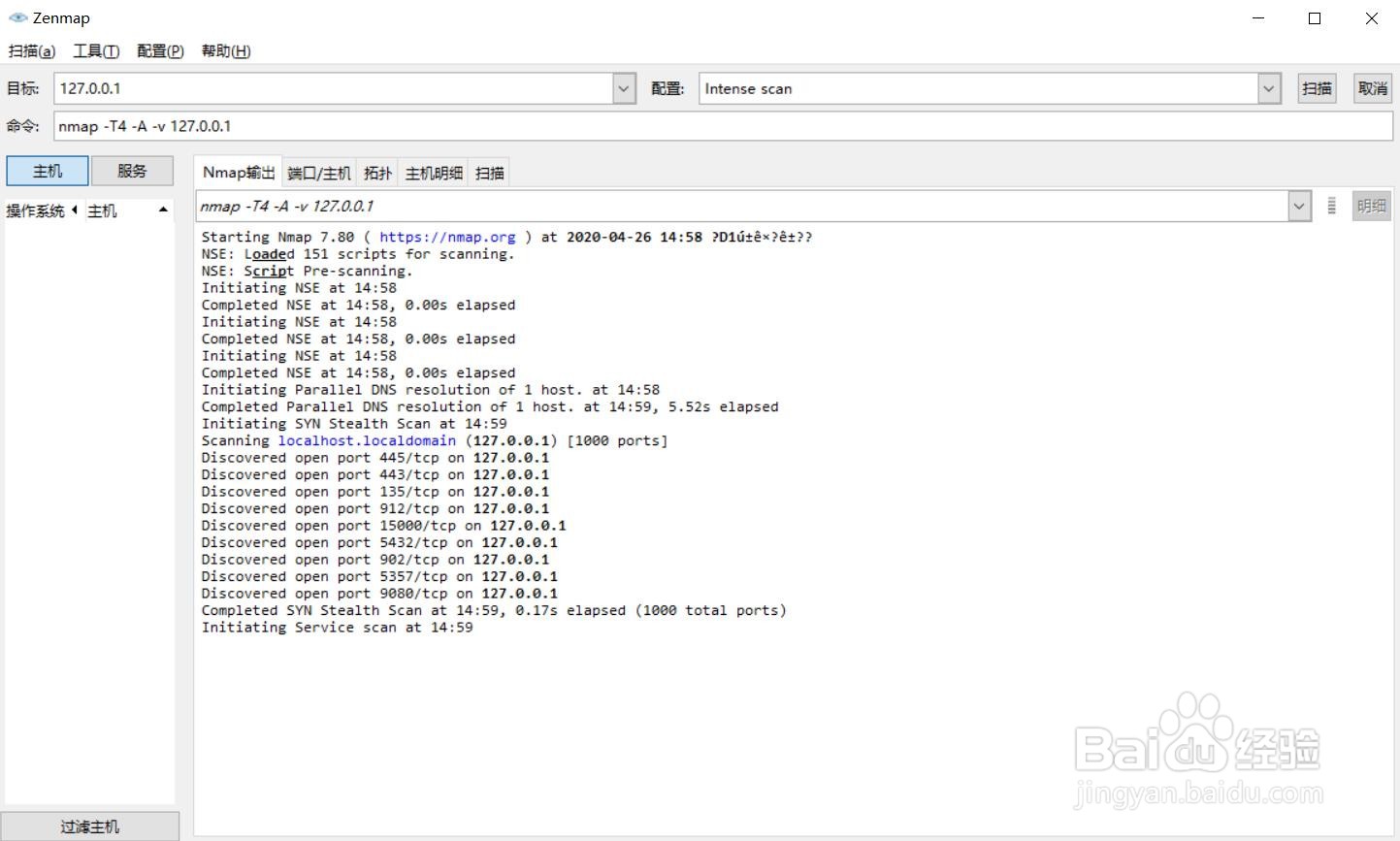This screenshot has width=1400, height=841.
Task: Switch to the 扫描 tab in results panel
Action: coord(489,173)
